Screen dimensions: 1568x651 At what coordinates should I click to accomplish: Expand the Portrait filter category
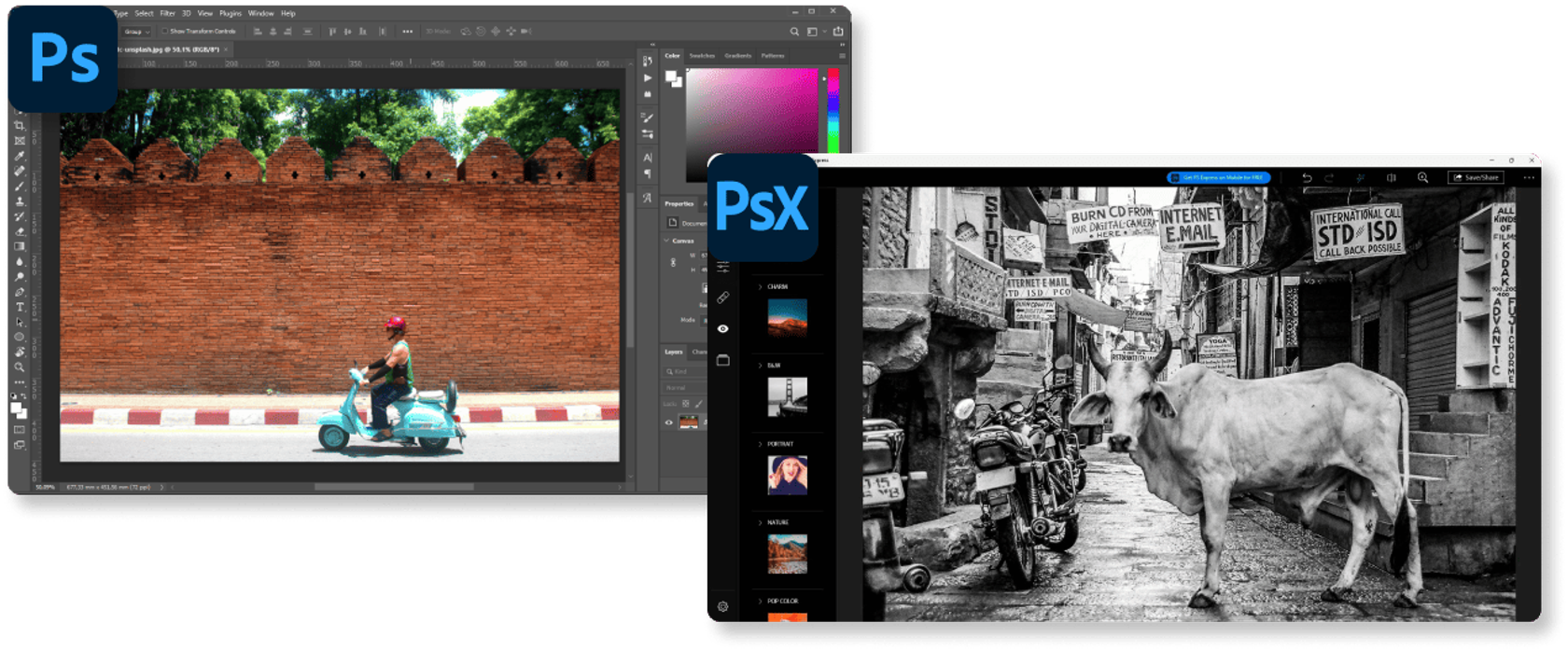(761, 444)
